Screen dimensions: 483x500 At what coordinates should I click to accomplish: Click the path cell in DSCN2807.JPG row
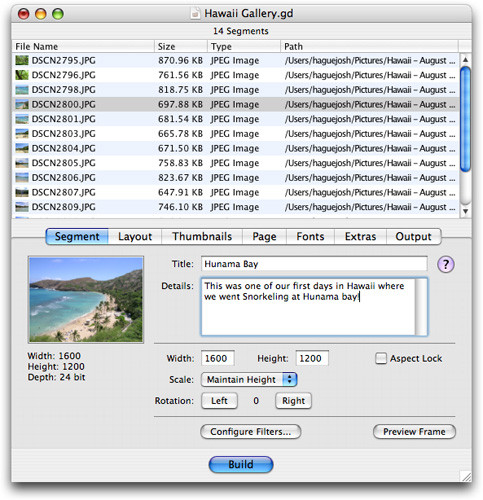(x=370, y=192)
